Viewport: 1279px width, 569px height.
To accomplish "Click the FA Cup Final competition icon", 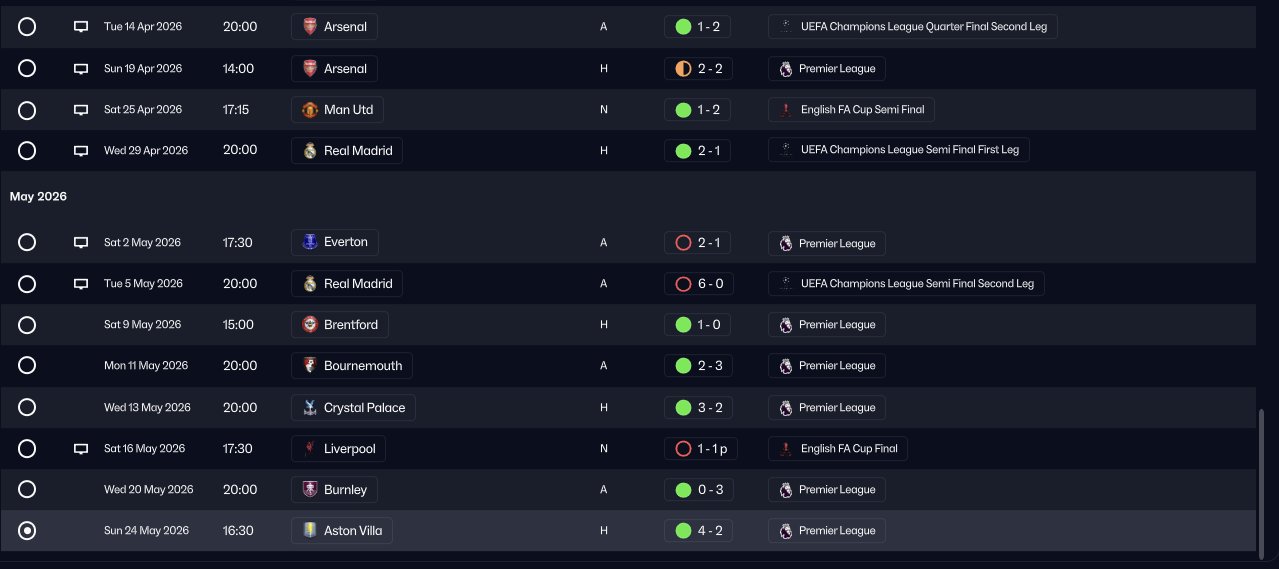I will pos(787,449).
